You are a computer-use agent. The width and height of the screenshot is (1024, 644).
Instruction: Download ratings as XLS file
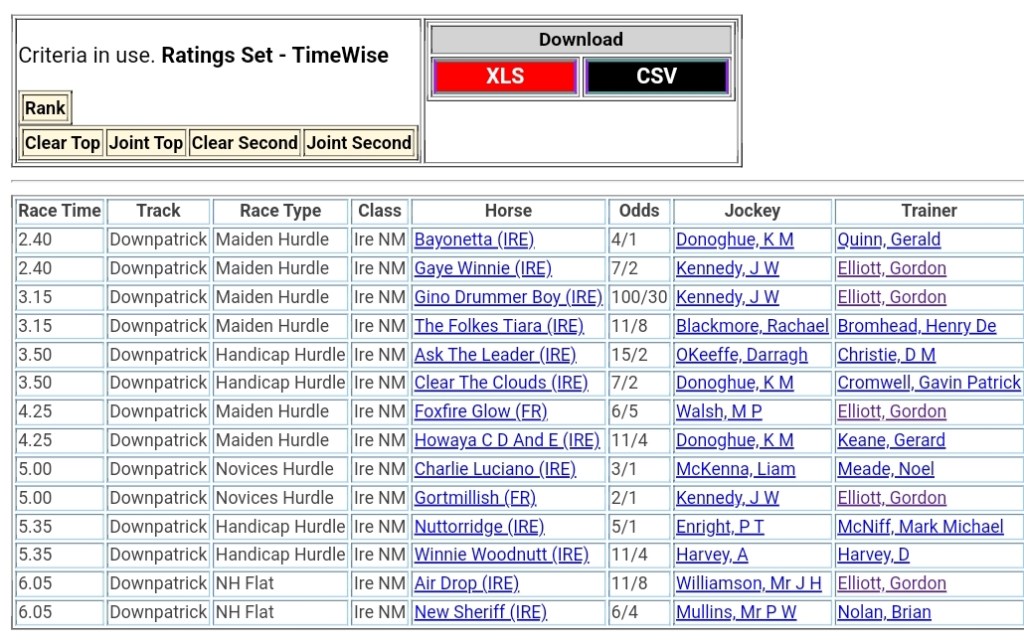coord(505,77)
